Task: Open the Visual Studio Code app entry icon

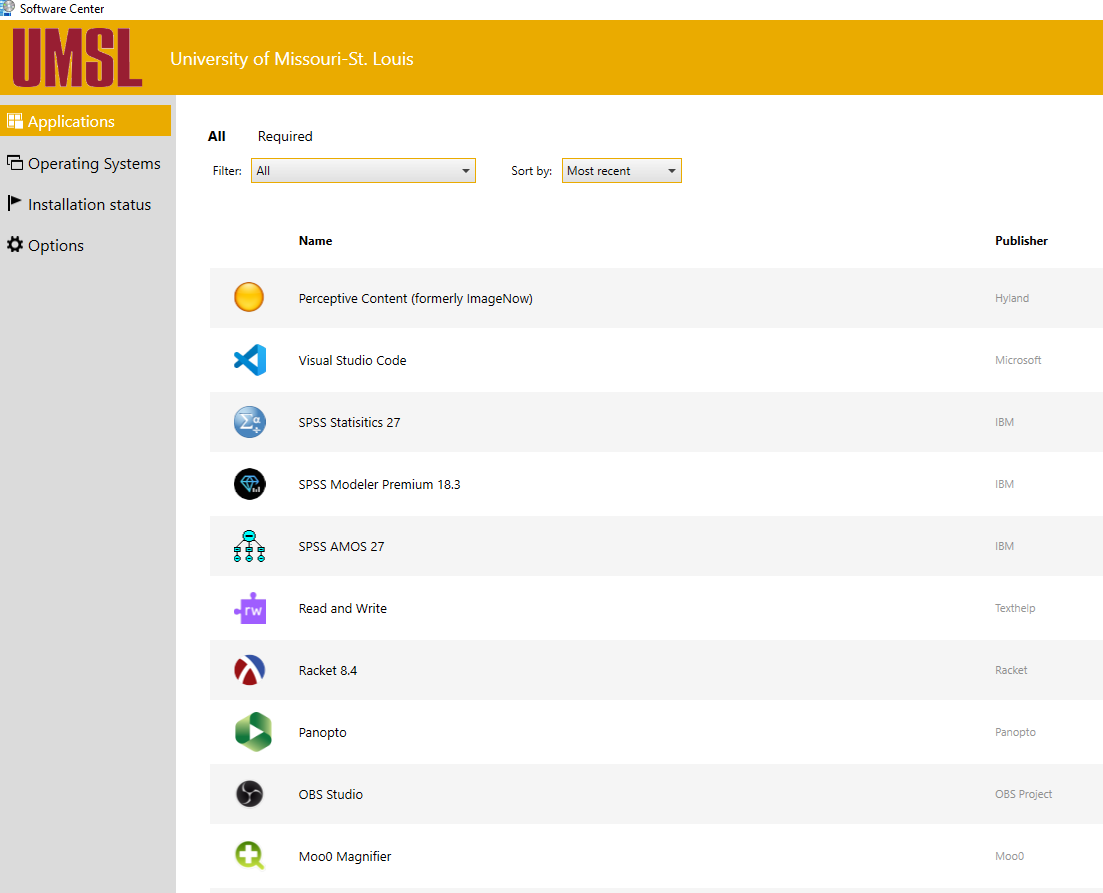Action: pyautogui.click(x=249, y=359)
